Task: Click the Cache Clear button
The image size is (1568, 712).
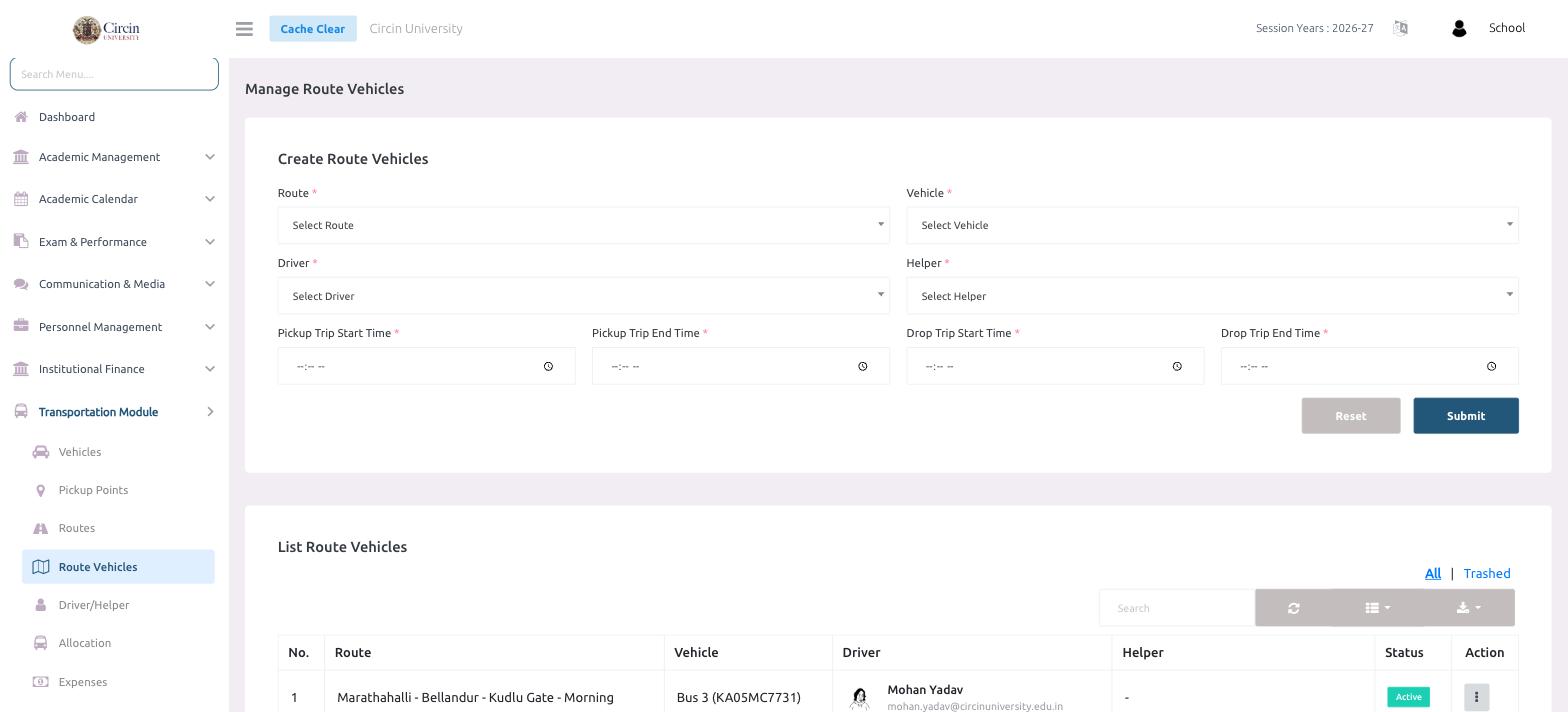Action: (x=313, y=28)
